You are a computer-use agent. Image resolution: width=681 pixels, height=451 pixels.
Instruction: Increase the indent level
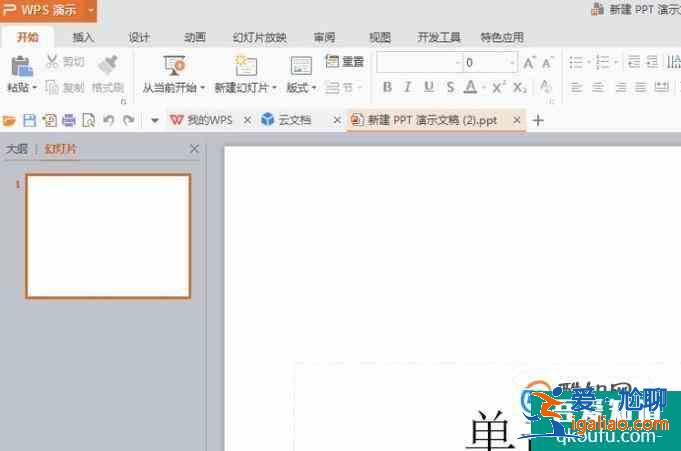[x=652, y=62]
